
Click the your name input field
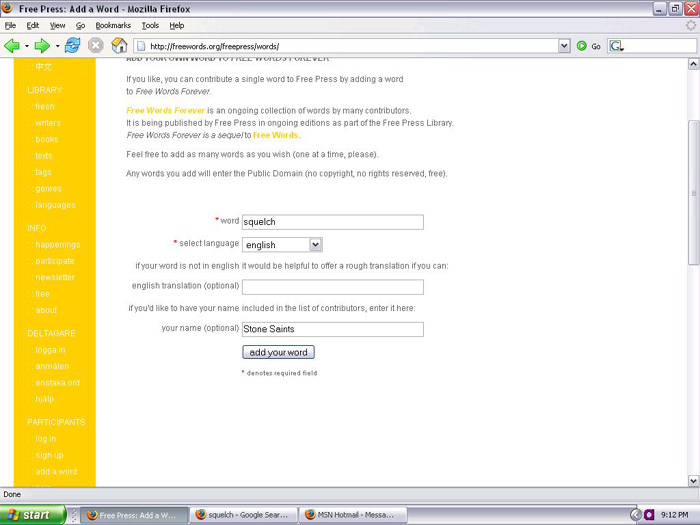click(333, 329)
